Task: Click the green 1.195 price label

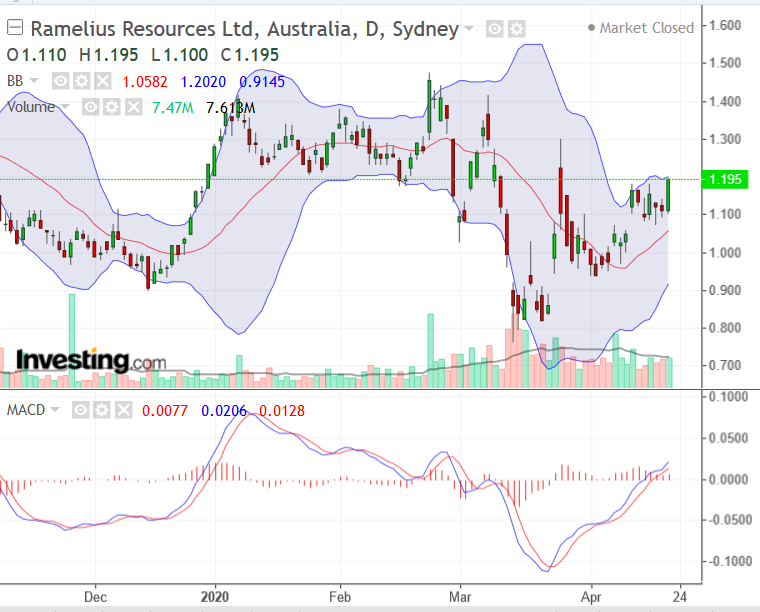Action: pyautogui.click(x=725, y=179)
